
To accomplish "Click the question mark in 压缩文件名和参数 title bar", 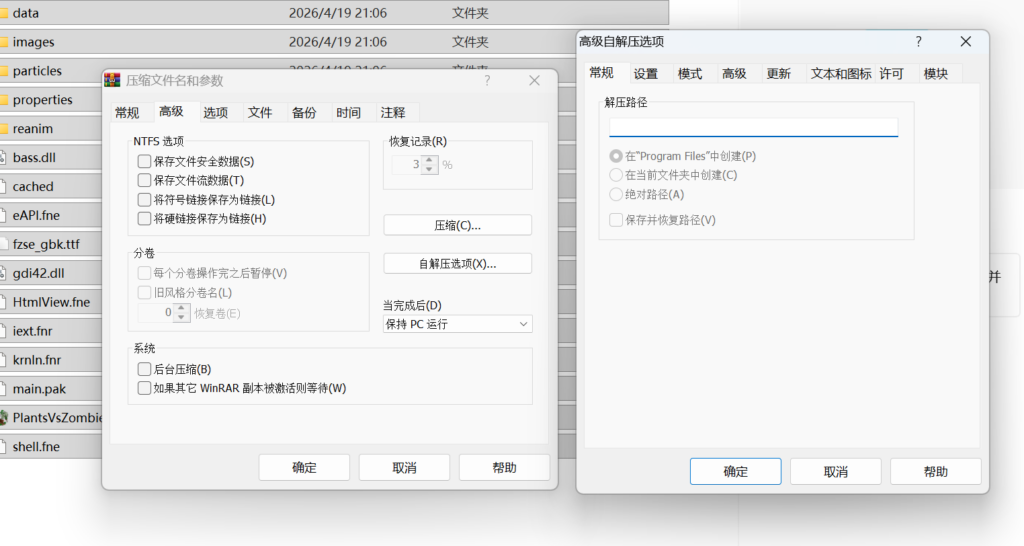I will pyautogui.click(x=487, y=81).
